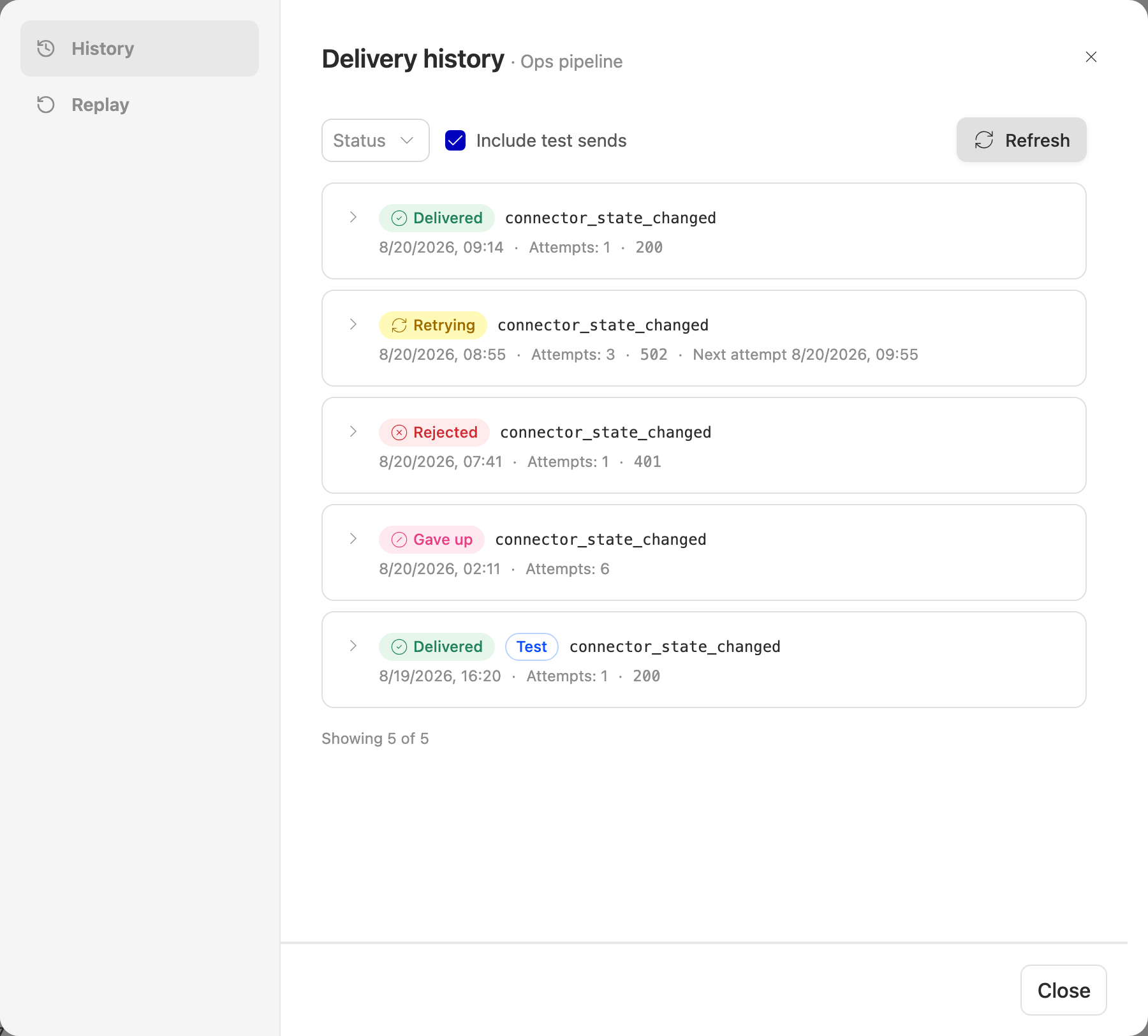Click the Close button
The height and width of the screenshot is (1036, 1148).
coord(1064,990)
